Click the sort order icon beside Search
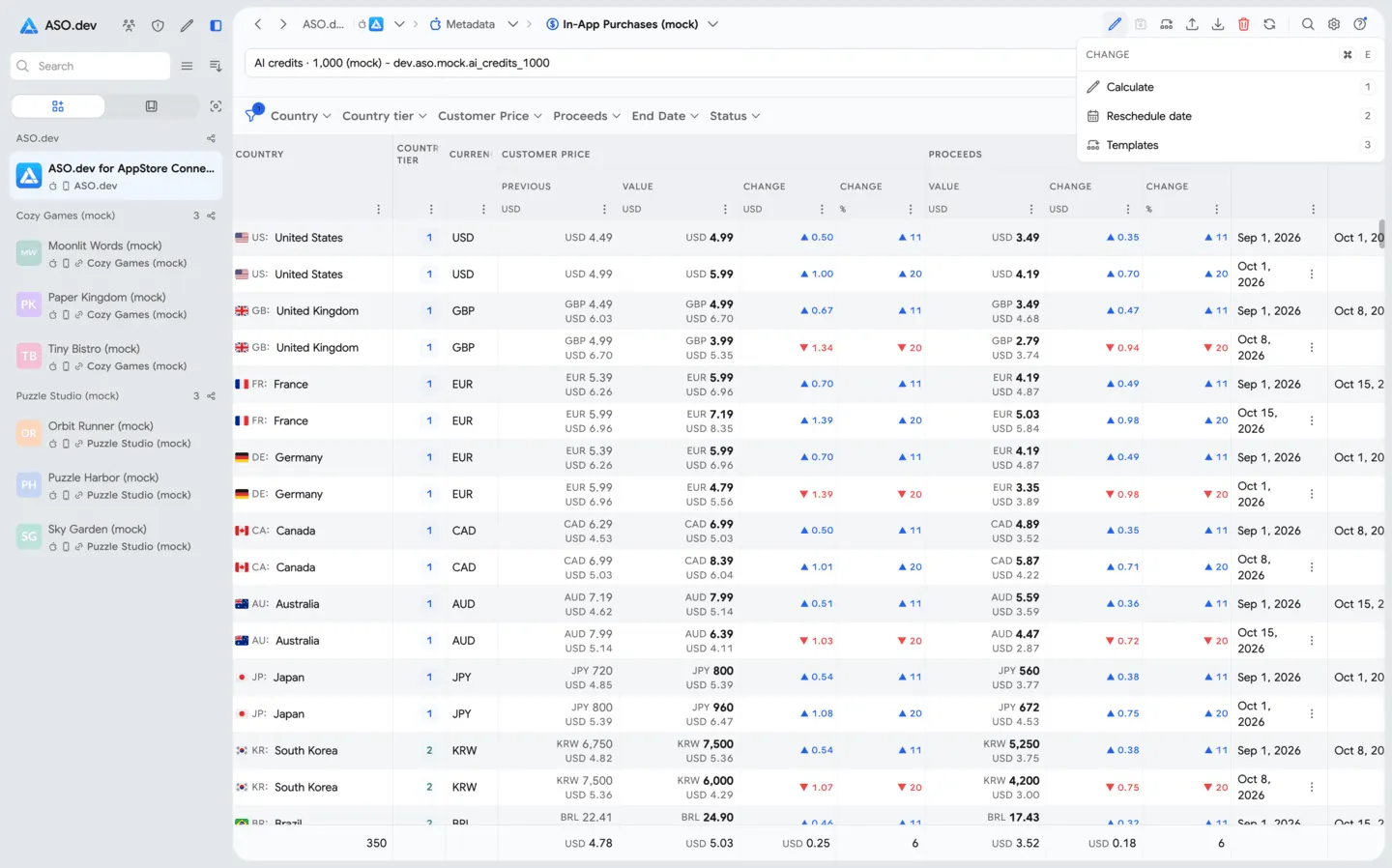 (216, 66)
